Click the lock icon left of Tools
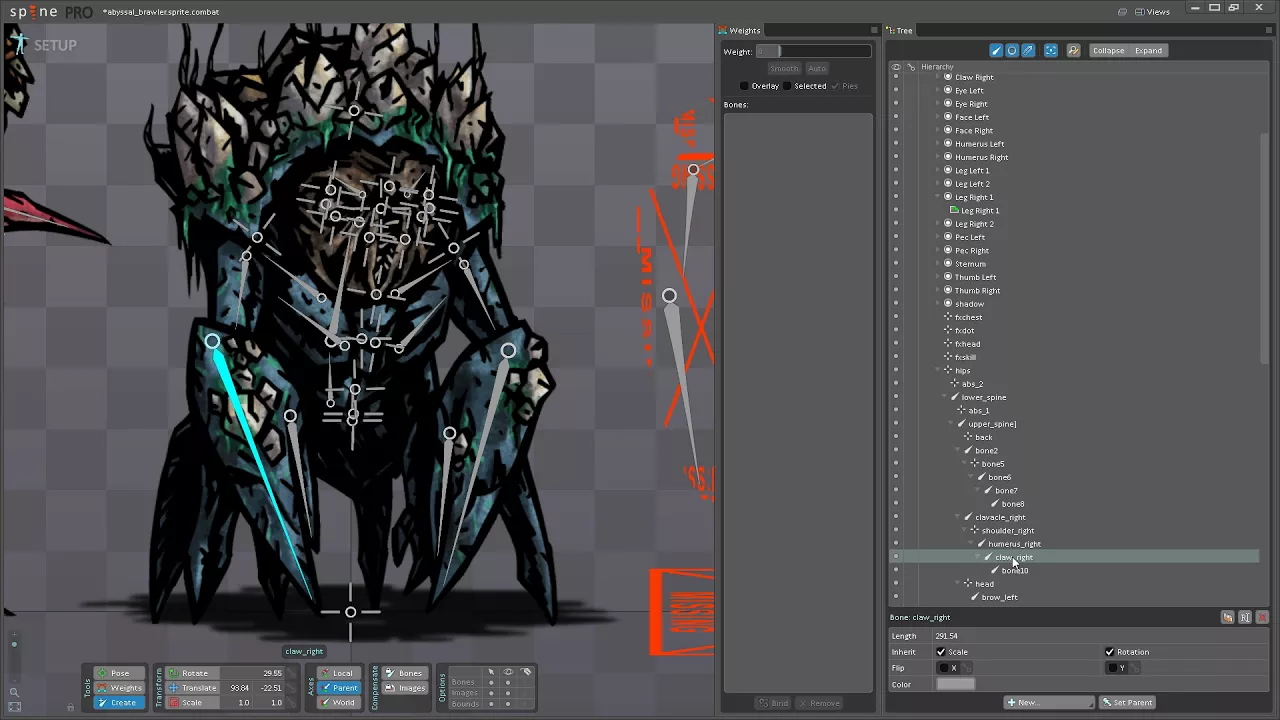The width and height of the screenshot is (1280, 720). click(70, 707)
